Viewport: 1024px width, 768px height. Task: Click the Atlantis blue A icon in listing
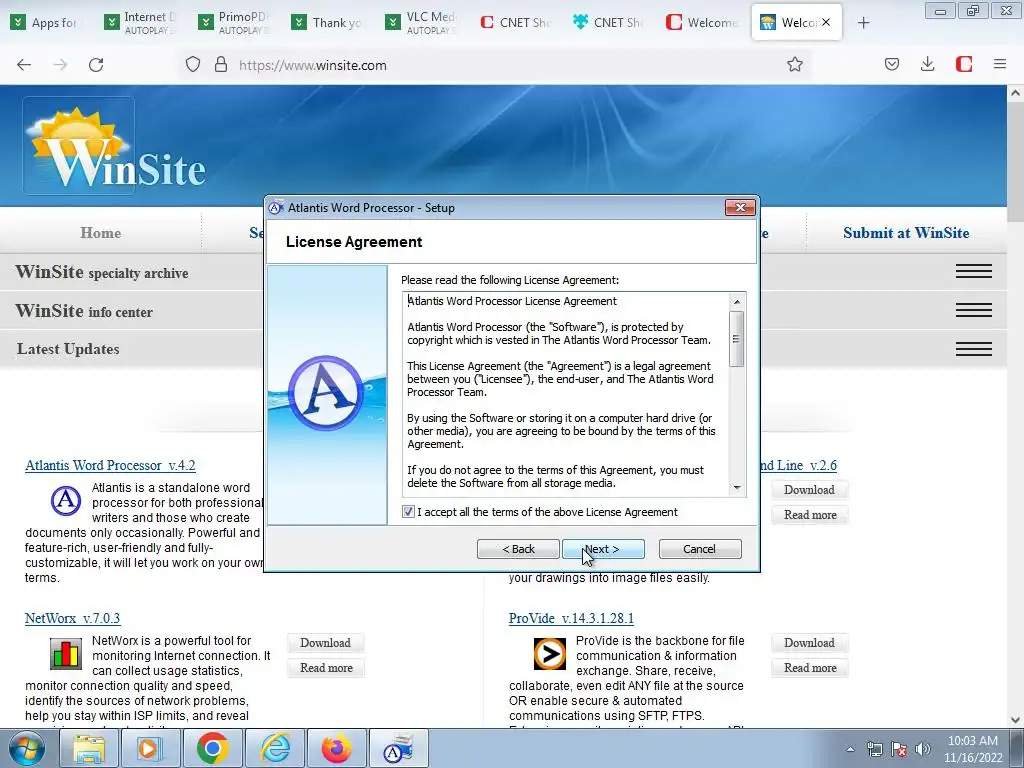66,501
